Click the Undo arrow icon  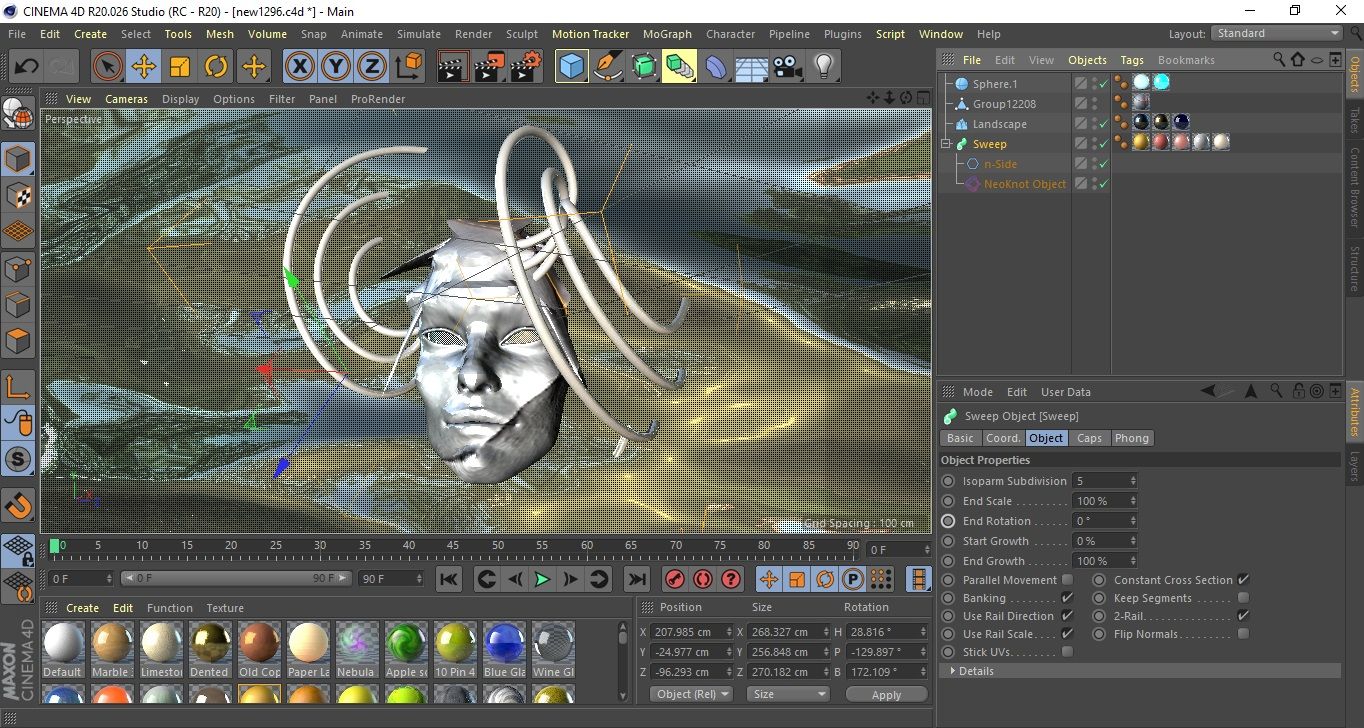27,67
